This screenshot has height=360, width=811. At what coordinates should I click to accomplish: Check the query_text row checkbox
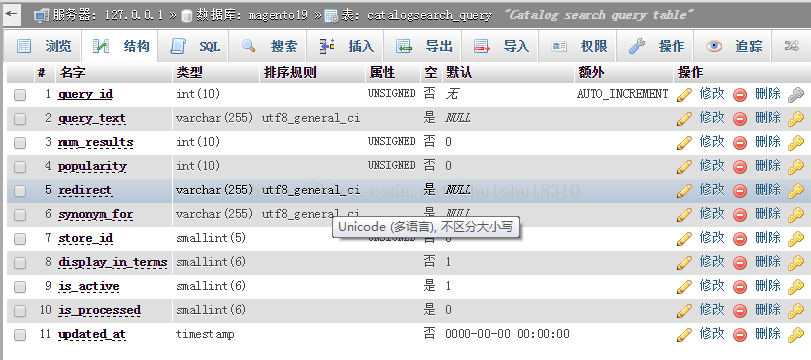tap(20, 119)
